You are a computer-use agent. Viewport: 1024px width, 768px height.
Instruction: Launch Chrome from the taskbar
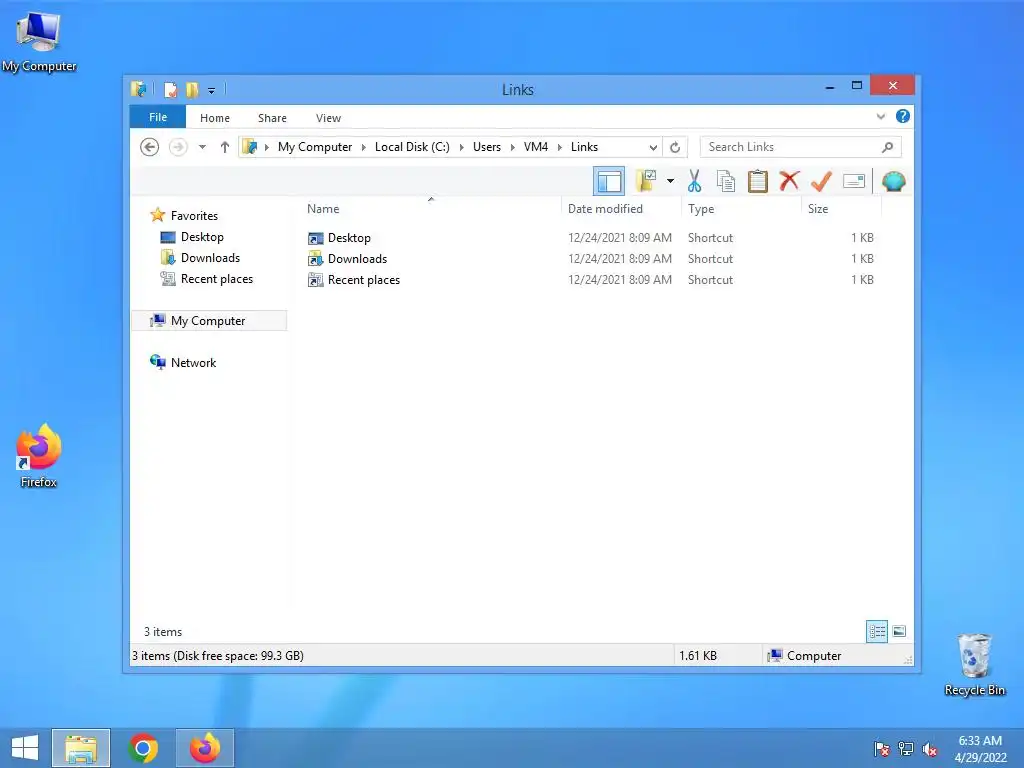click(143, 748)
